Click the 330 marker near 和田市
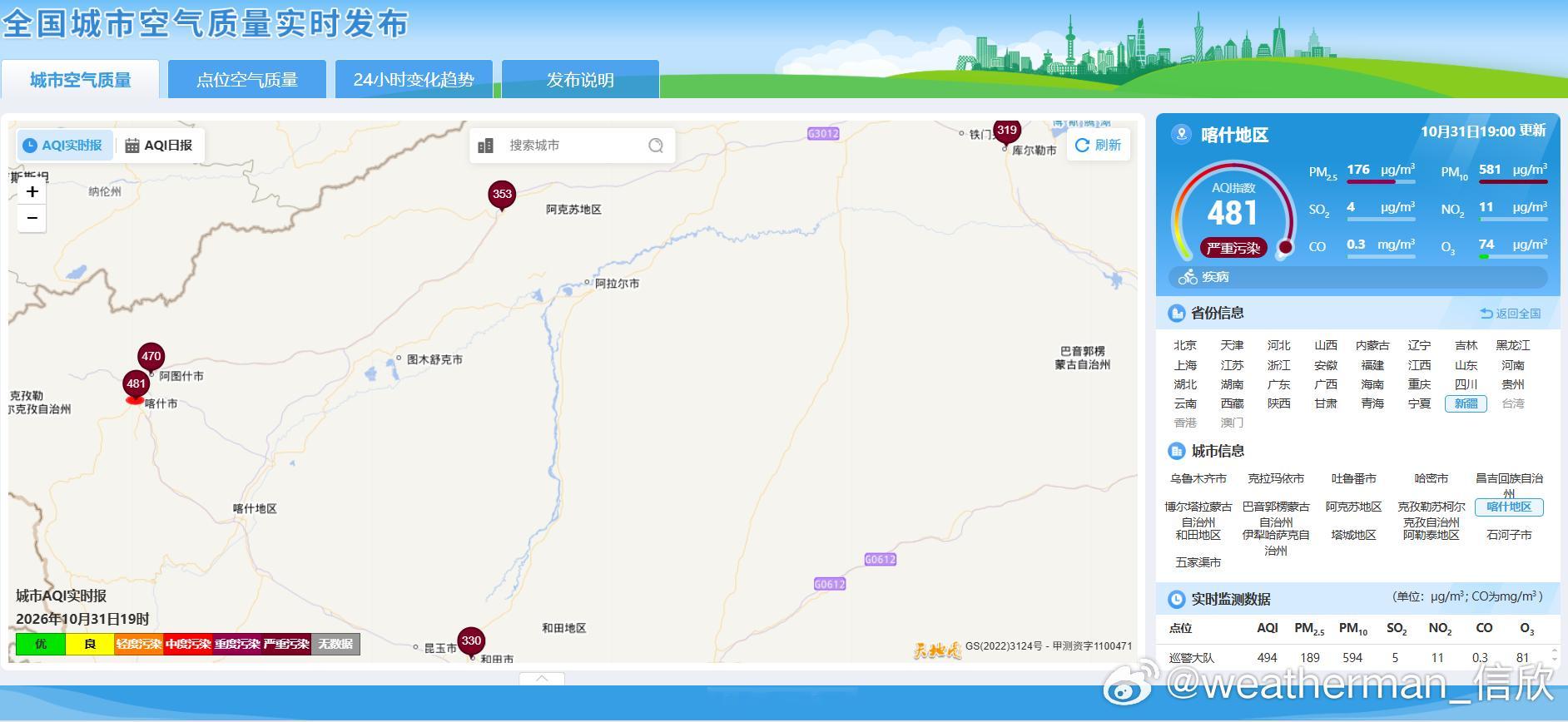Screen dimensions: 1568x722 click(471, 642)
